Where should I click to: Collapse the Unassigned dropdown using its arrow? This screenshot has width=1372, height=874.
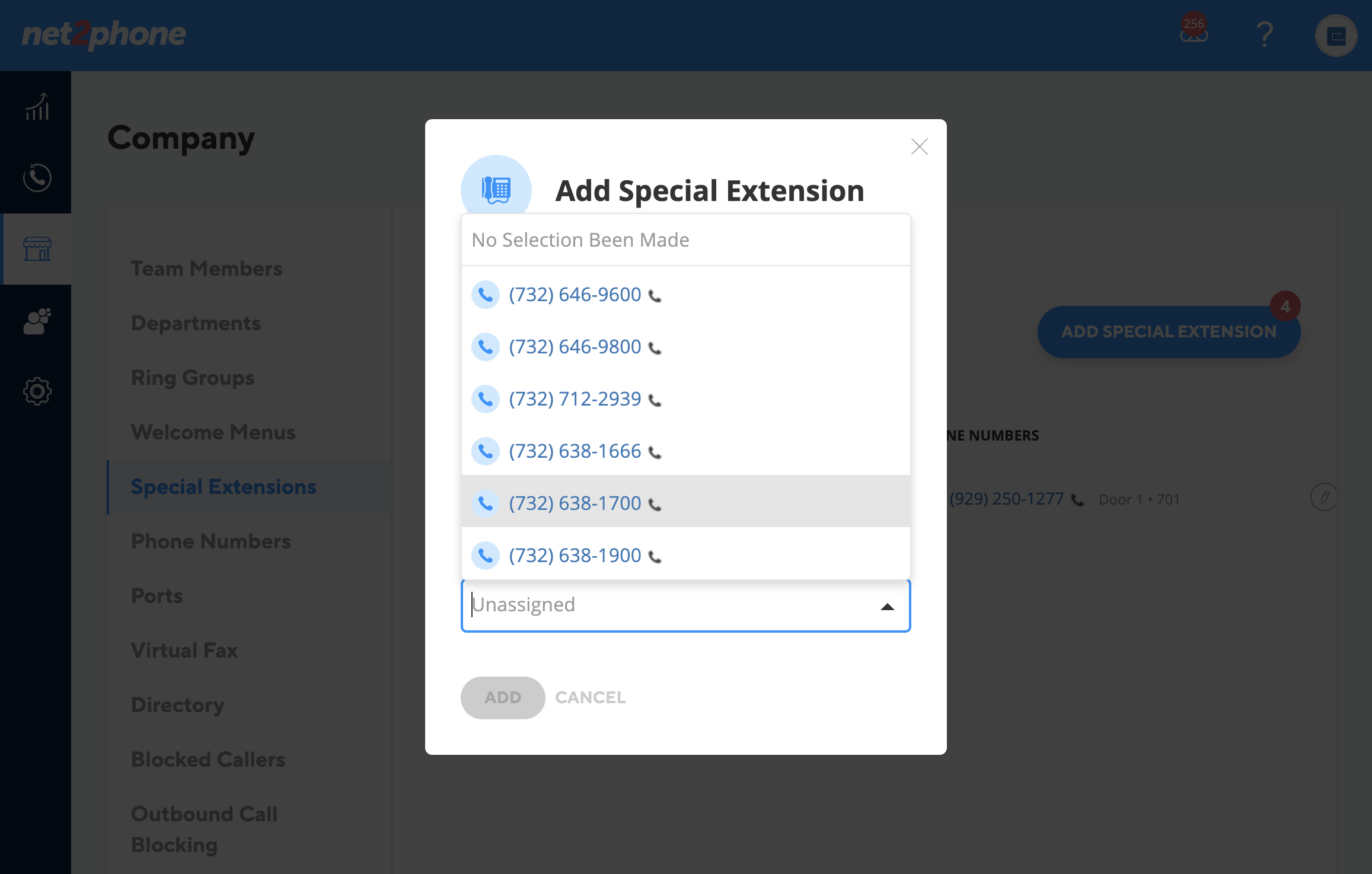pos(887,607)
